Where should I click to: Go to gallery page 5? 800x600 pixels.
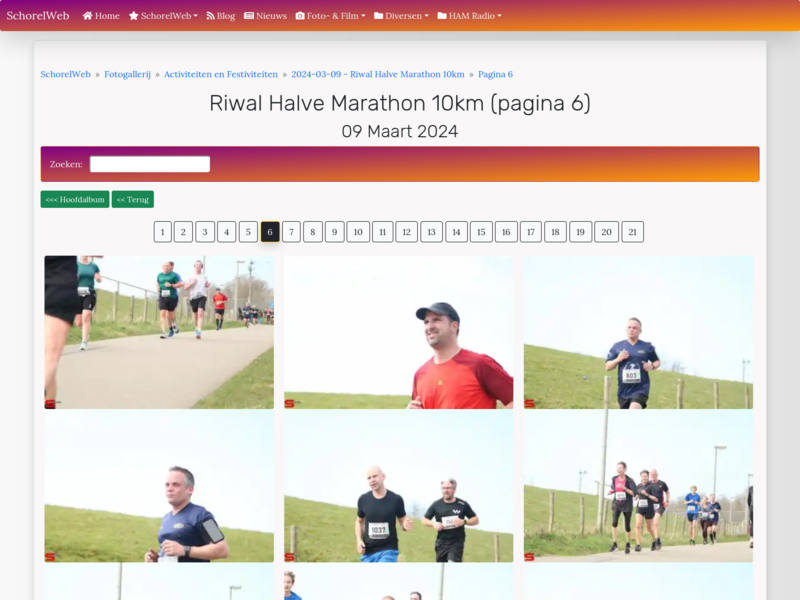pyautogui.click(x=248, y=232)
